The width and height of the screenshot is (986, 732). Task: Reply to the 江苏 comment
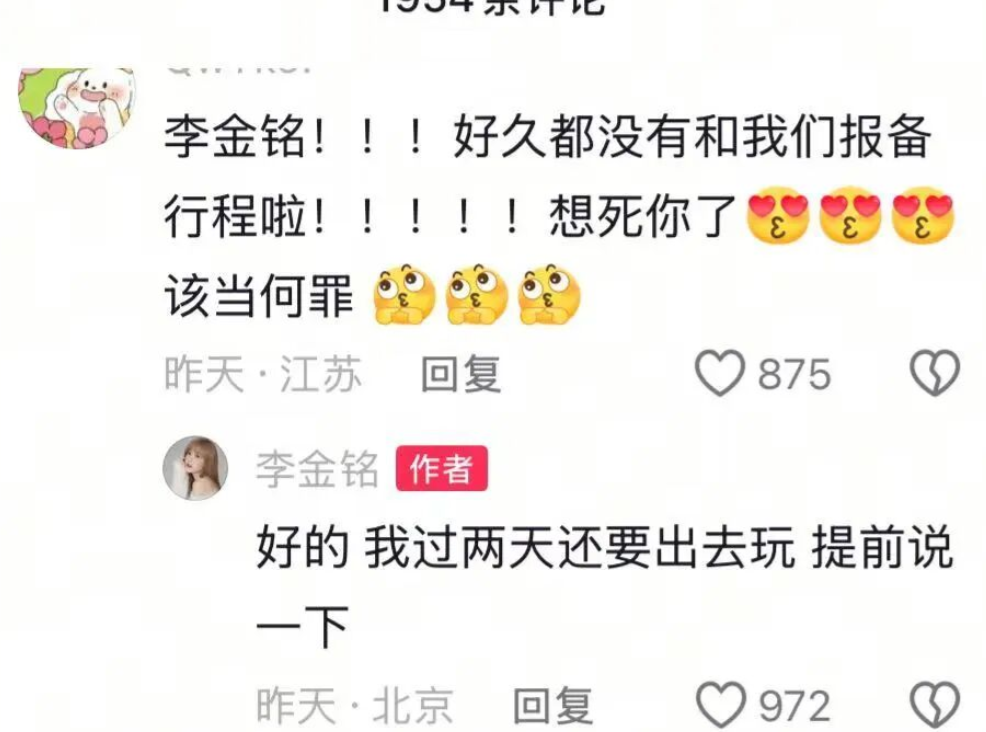[x=460, y=374]
